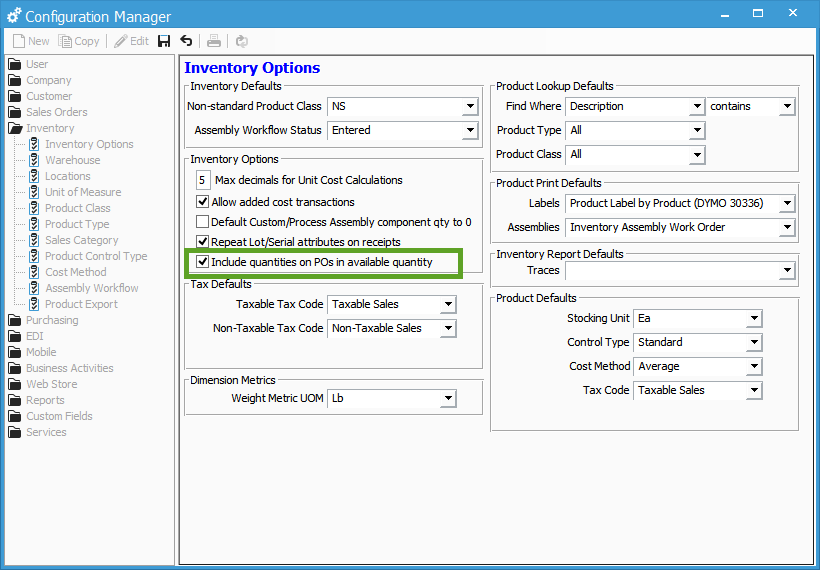Open Labels print default dropdown

[787, 203]
